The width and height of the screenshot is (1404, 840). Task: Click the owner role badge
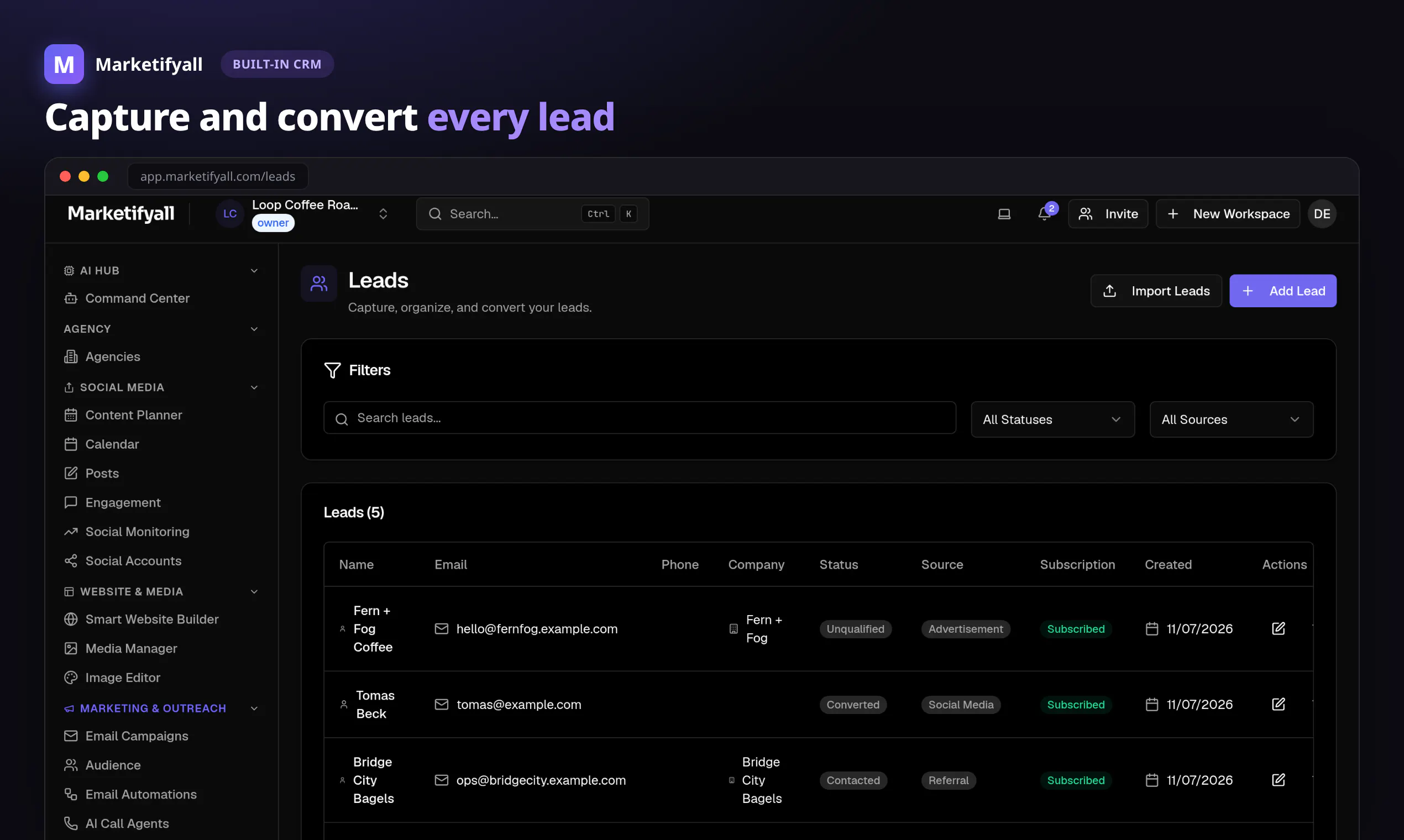point(273,223)
